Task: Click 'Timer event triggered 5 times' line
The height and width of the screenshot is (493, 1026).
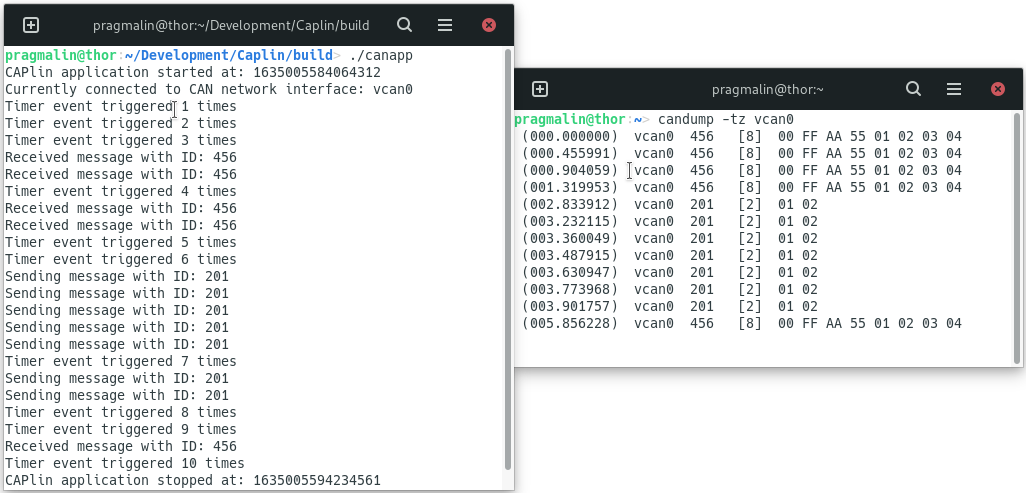Action: point(120,242)
